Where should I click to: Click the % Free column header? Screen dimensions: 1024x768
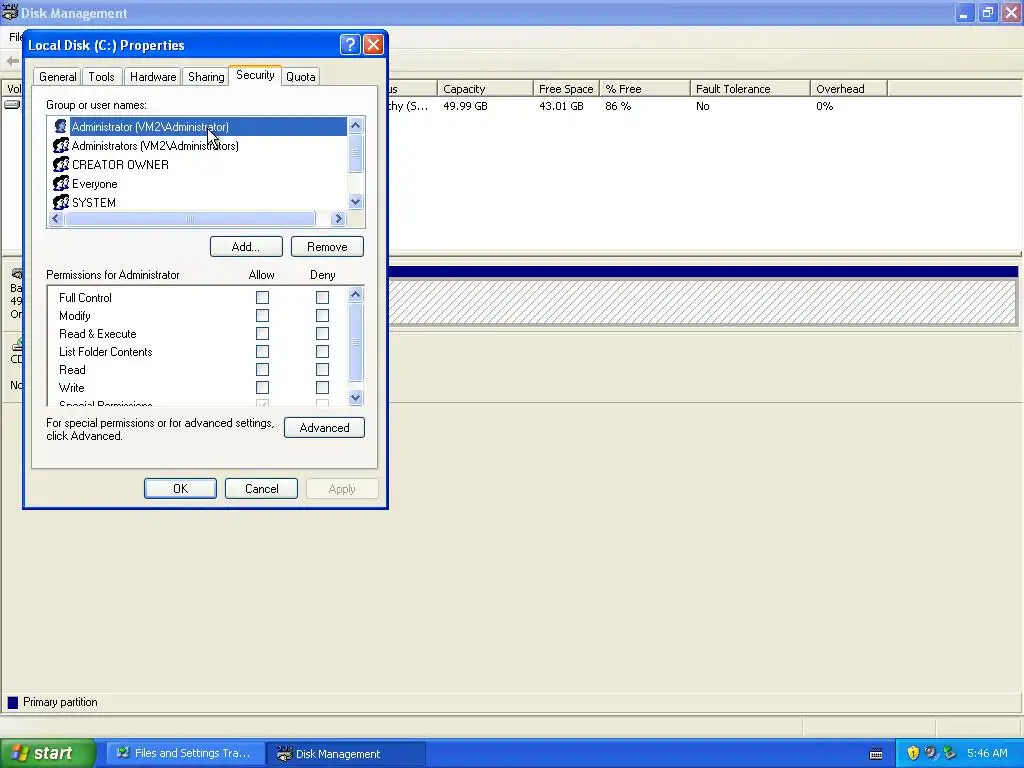644,89
